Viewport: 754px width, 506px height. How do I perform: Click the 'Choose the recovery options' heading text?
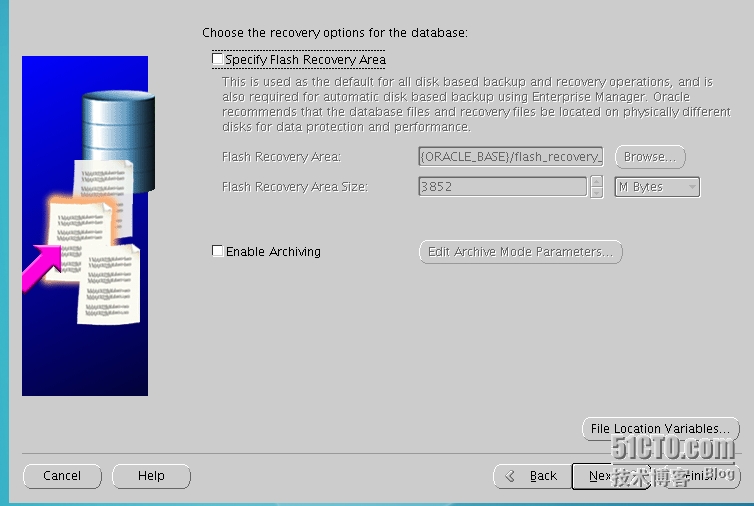pyautogui.click(x=335, y=33)
